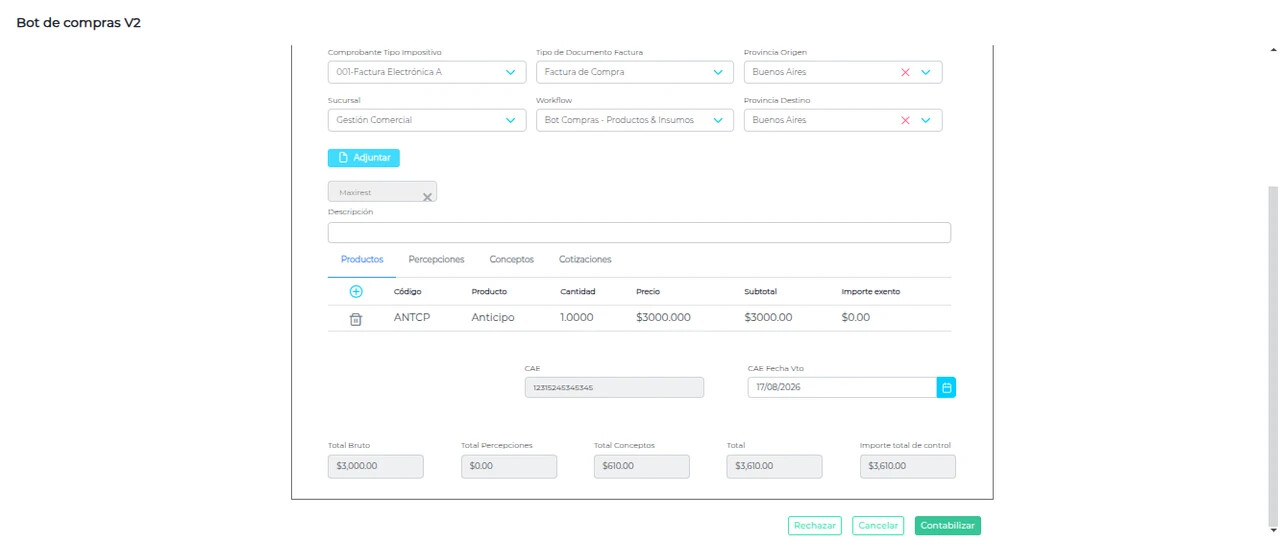Click the Producto column header

489,292
